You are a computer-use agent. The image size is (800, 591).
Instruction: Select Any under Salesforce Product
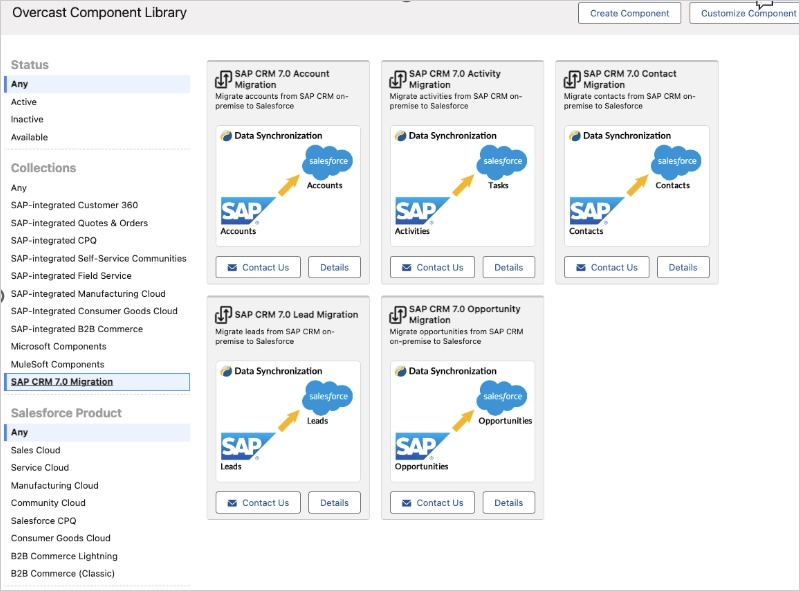97,432
